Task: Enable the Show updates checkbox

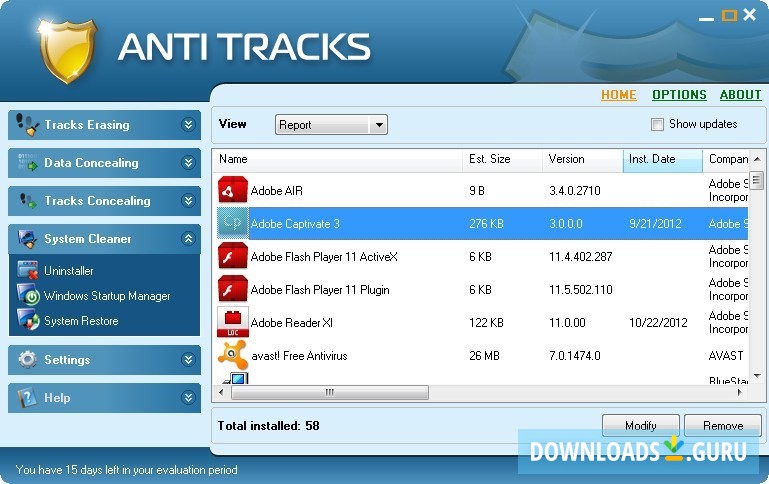Action: 657,124
